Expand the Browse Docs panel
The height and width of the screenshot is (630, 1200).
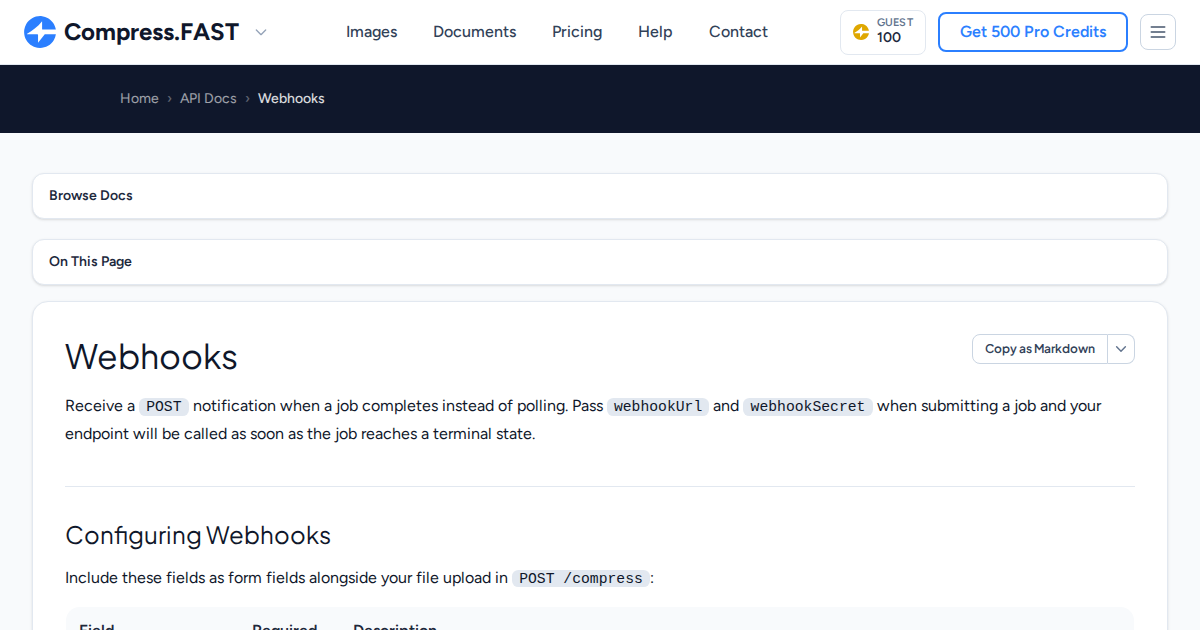(x=600, y=196)
